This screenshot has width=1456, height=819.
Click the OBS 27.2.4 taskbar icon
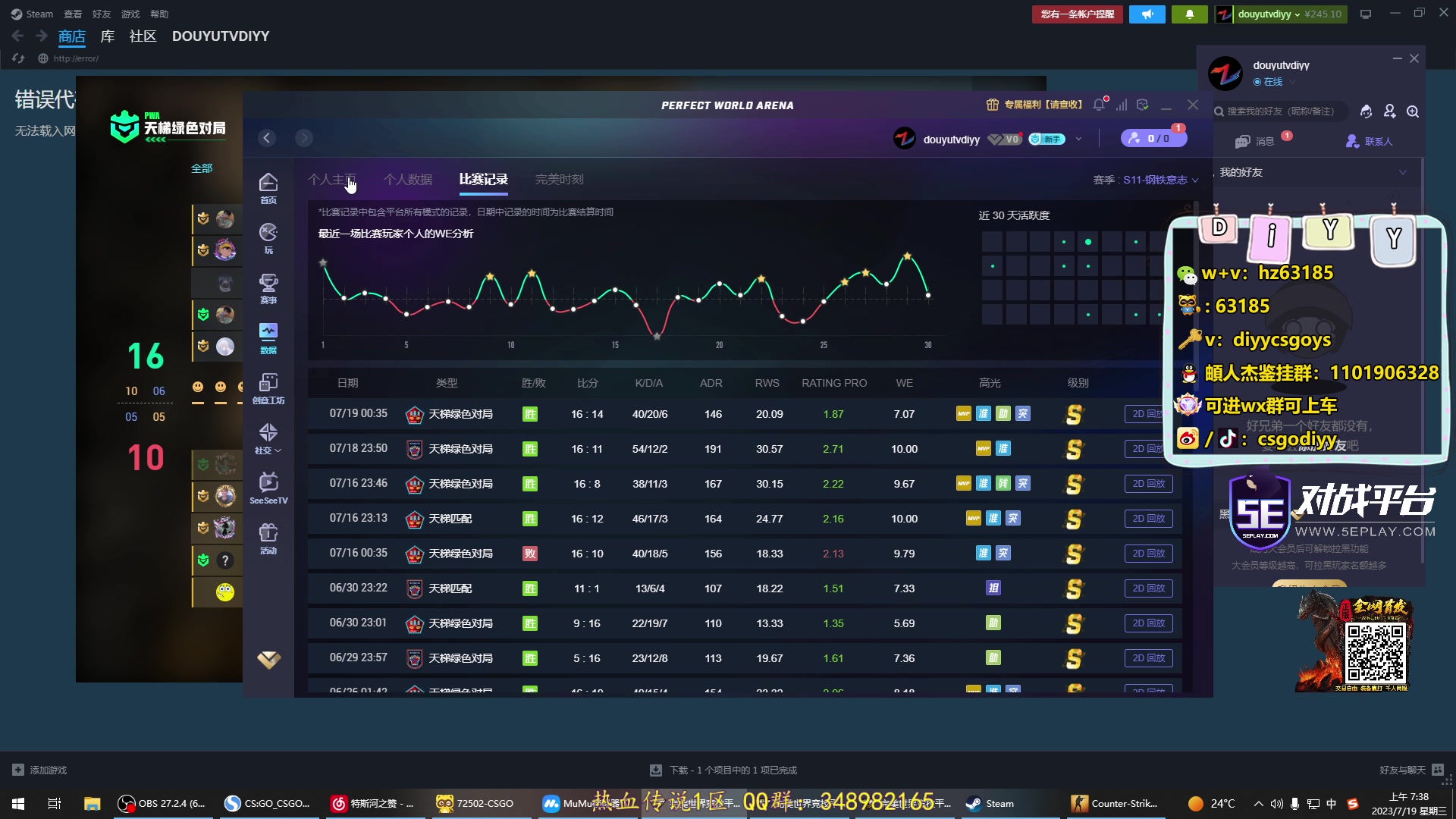click(x=162, y=803)
